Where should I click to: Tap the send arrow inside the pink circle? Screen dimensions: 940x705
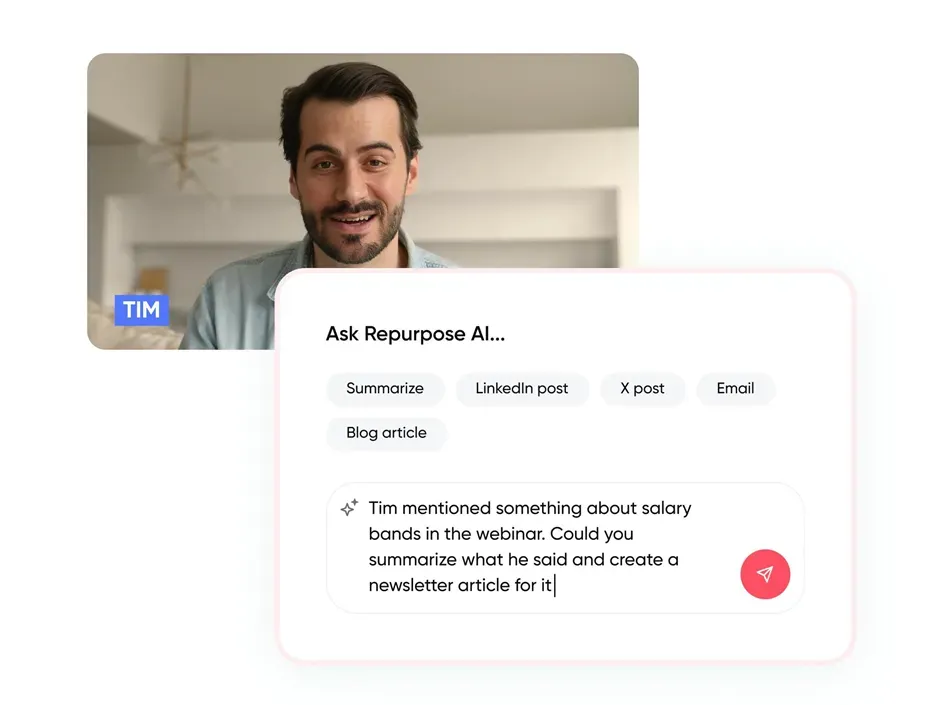point(765,574)
